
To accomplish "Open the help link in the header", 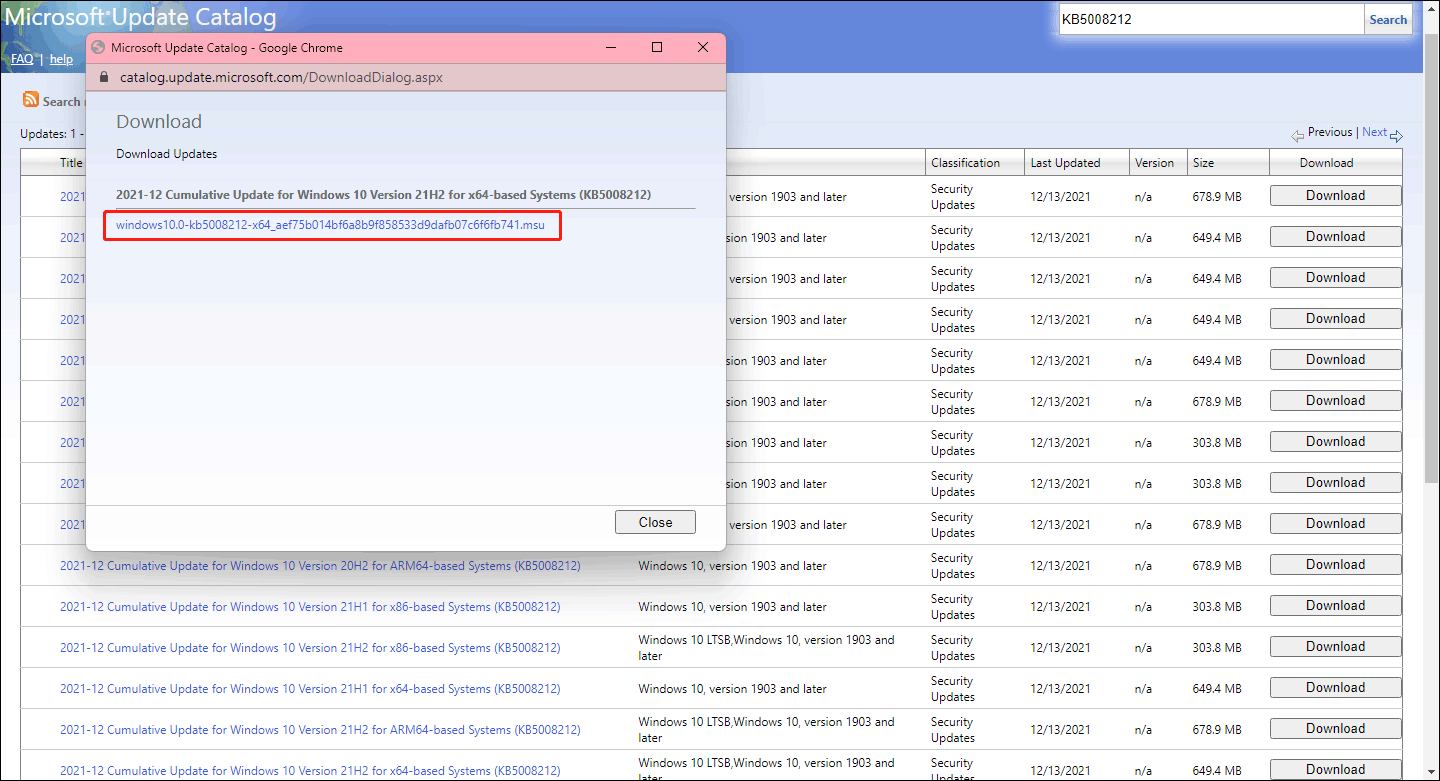I will click(61, 59).
